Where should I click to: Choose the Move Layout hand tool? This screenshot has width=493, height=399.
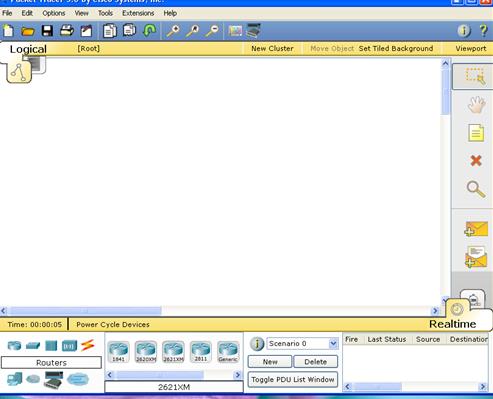pos(476,104)
